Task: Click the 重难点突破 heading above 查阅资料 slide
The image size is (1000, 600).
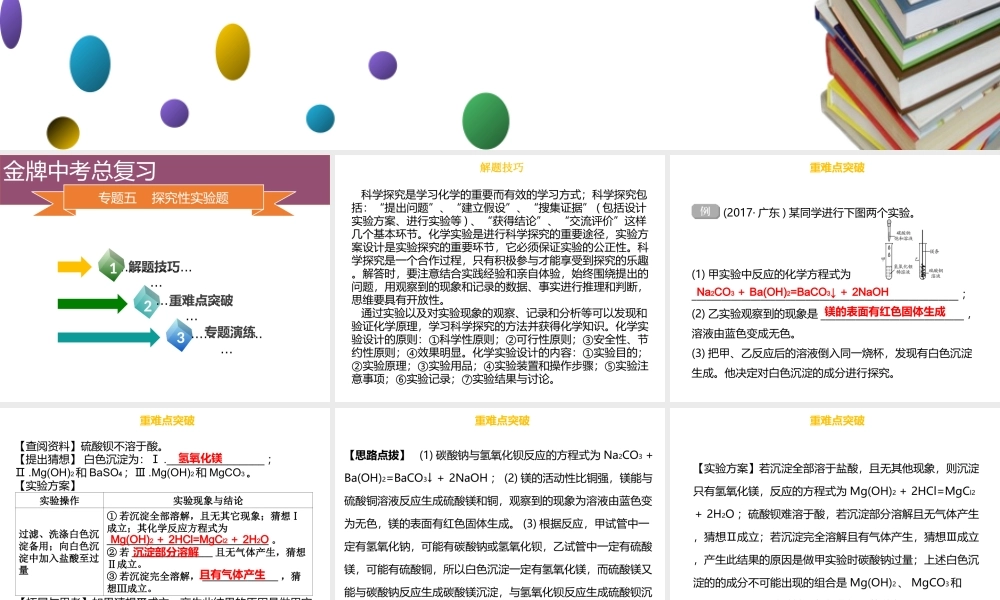Action: 167,420
